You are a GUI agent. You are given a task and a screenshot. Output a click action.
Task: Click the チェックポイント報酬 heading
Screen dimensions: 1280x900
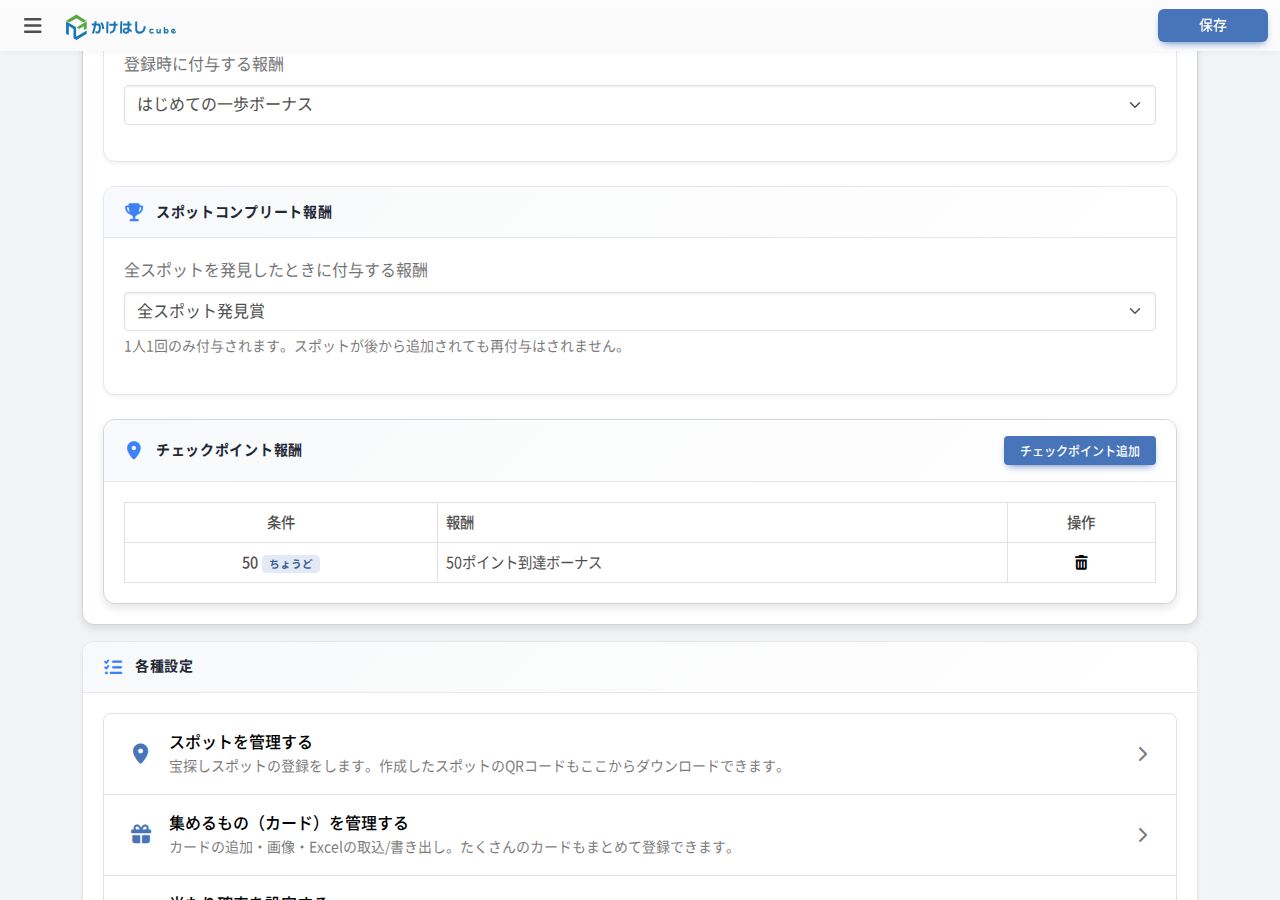click(x=229, y=450)
